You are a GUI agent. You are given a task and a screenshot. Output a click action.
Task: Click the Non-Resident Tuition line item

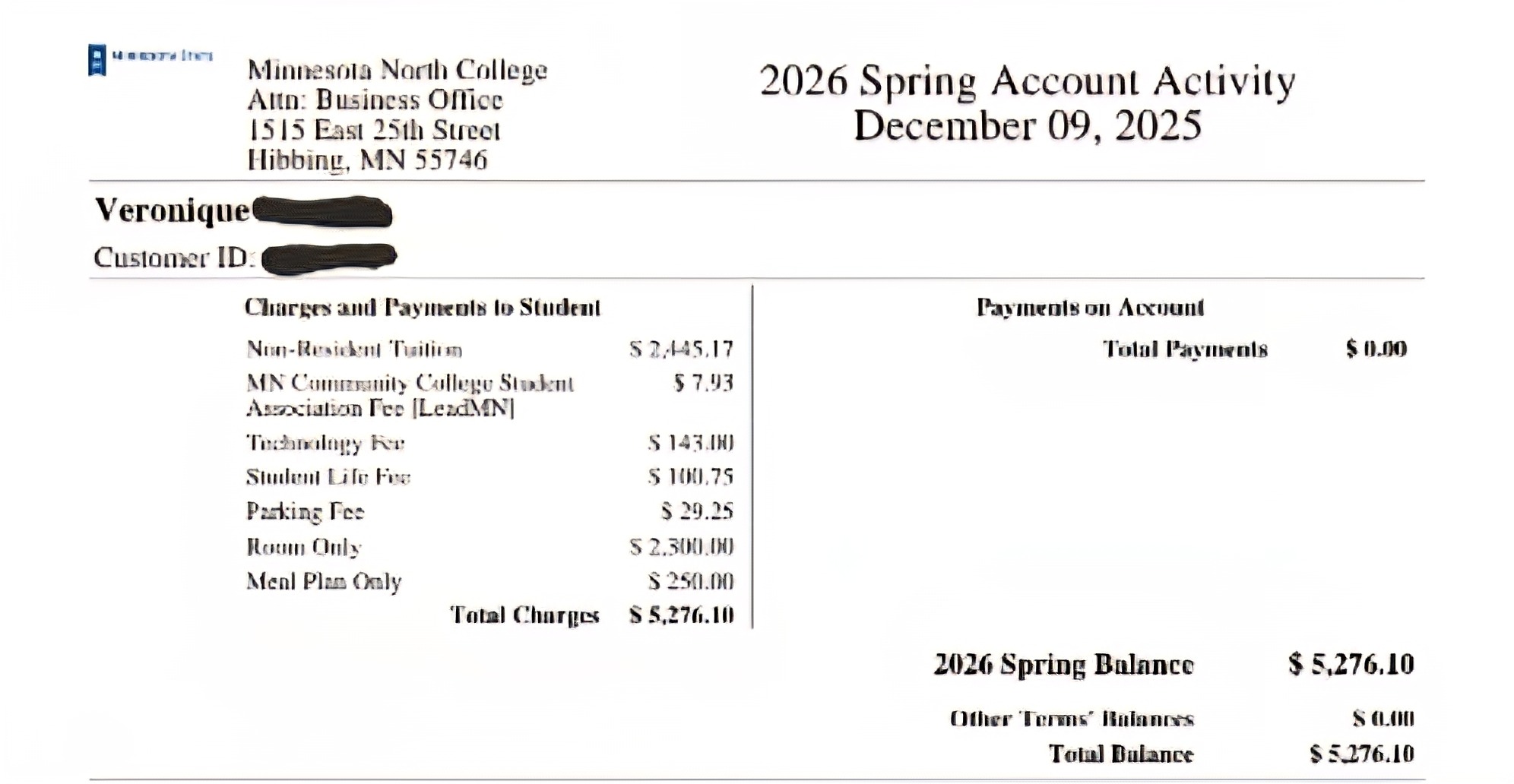pos(354,349)
